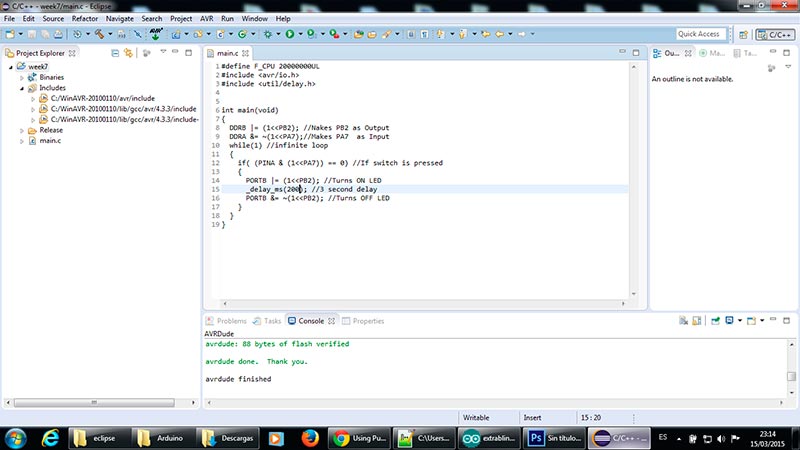Click the Console vertical scrollbar thumb
The image size is (800, 450).
pyautogui.click(x=791, y=377)
